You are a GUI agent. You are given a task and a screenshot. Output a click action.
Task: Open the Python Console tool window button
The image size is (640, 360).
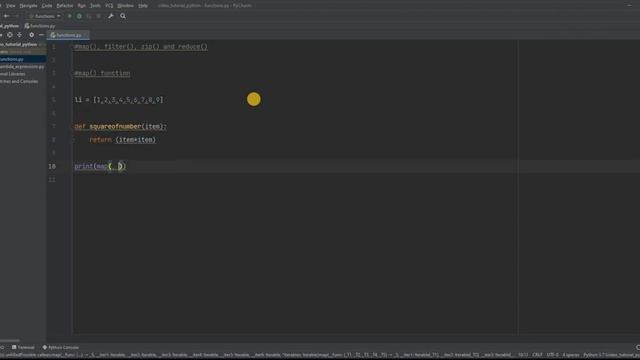point(61,347)
